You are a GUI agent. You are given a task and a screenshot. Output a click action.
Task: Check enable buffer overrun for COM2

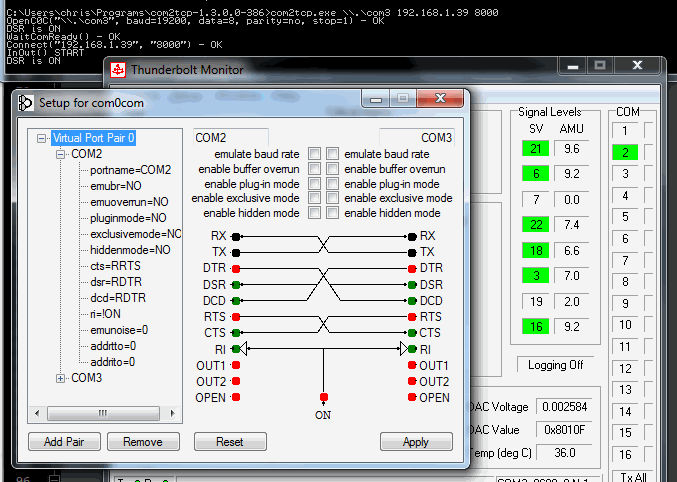pyautogui.click(x=314, y=168)
